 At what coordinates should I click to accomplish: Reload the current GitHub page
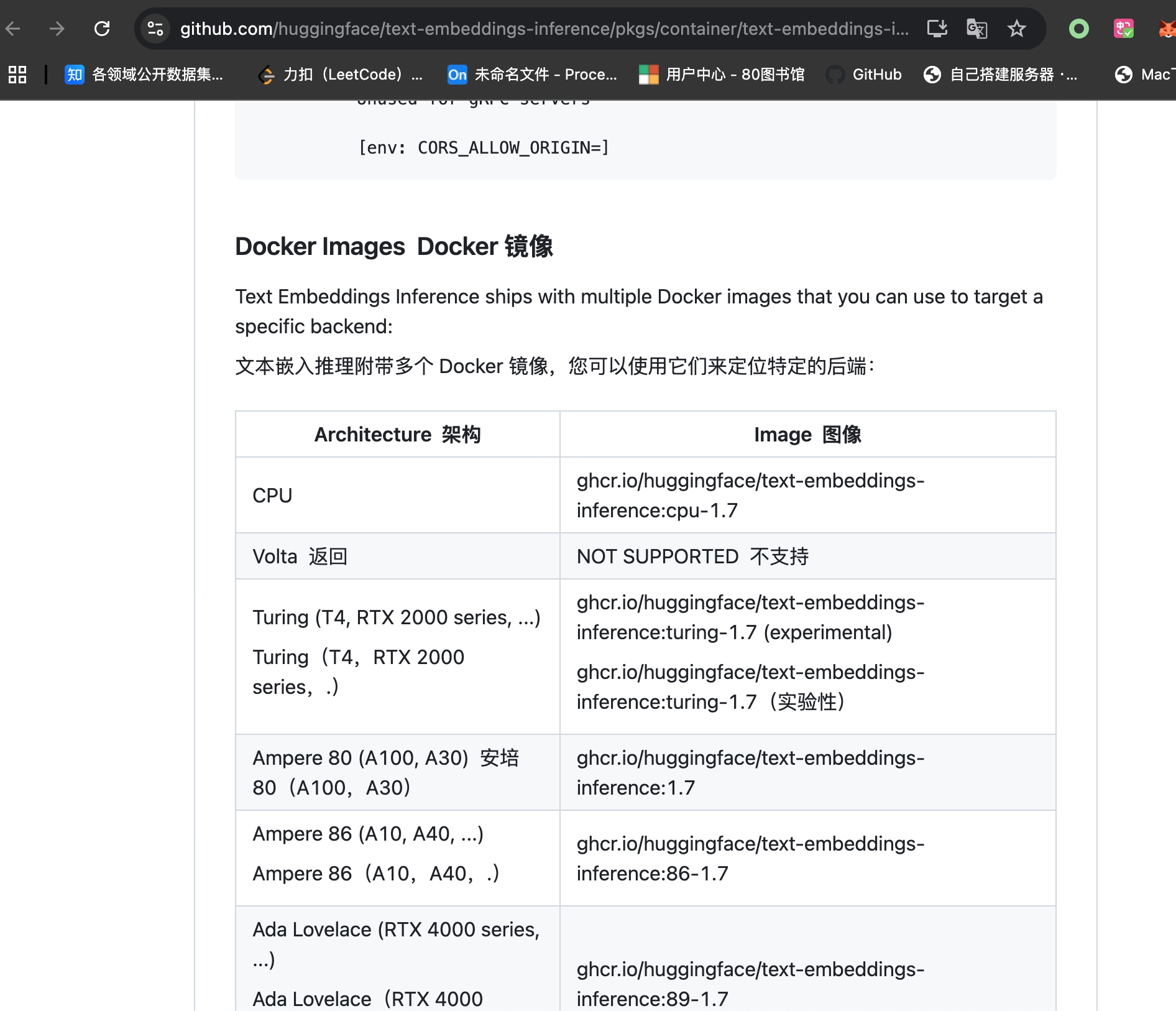(103, 28)
